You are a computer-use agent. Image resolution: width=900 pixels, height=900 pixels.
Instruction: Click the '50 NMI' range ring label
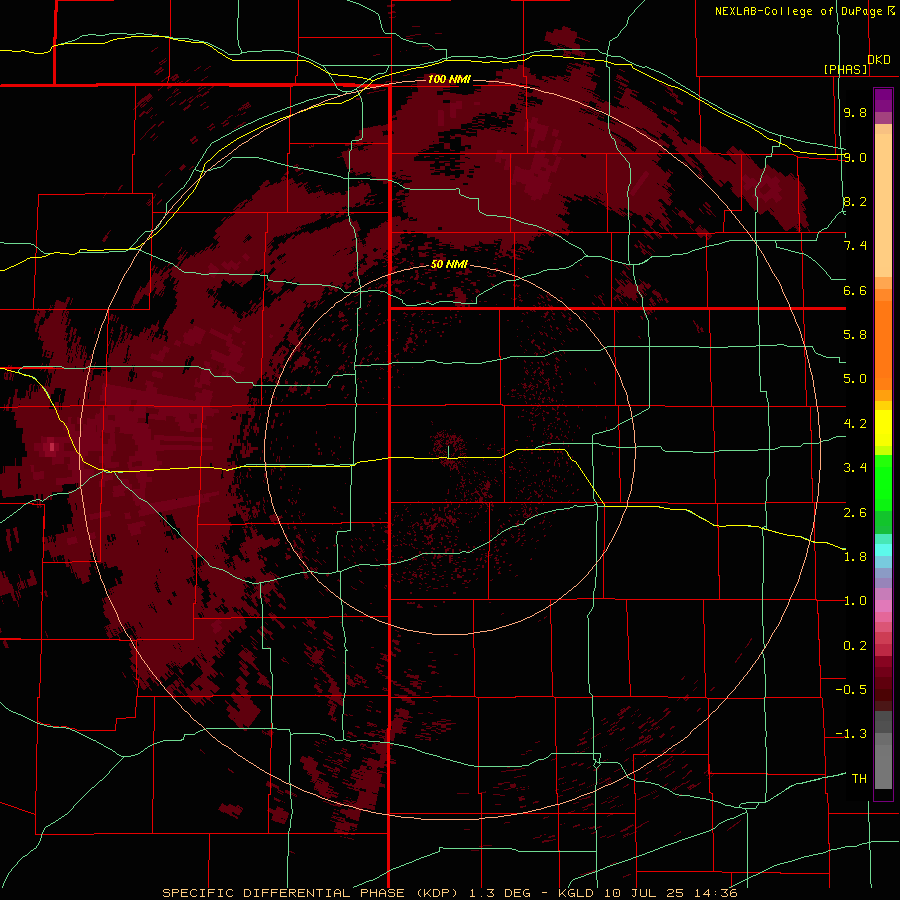(449, 265)
